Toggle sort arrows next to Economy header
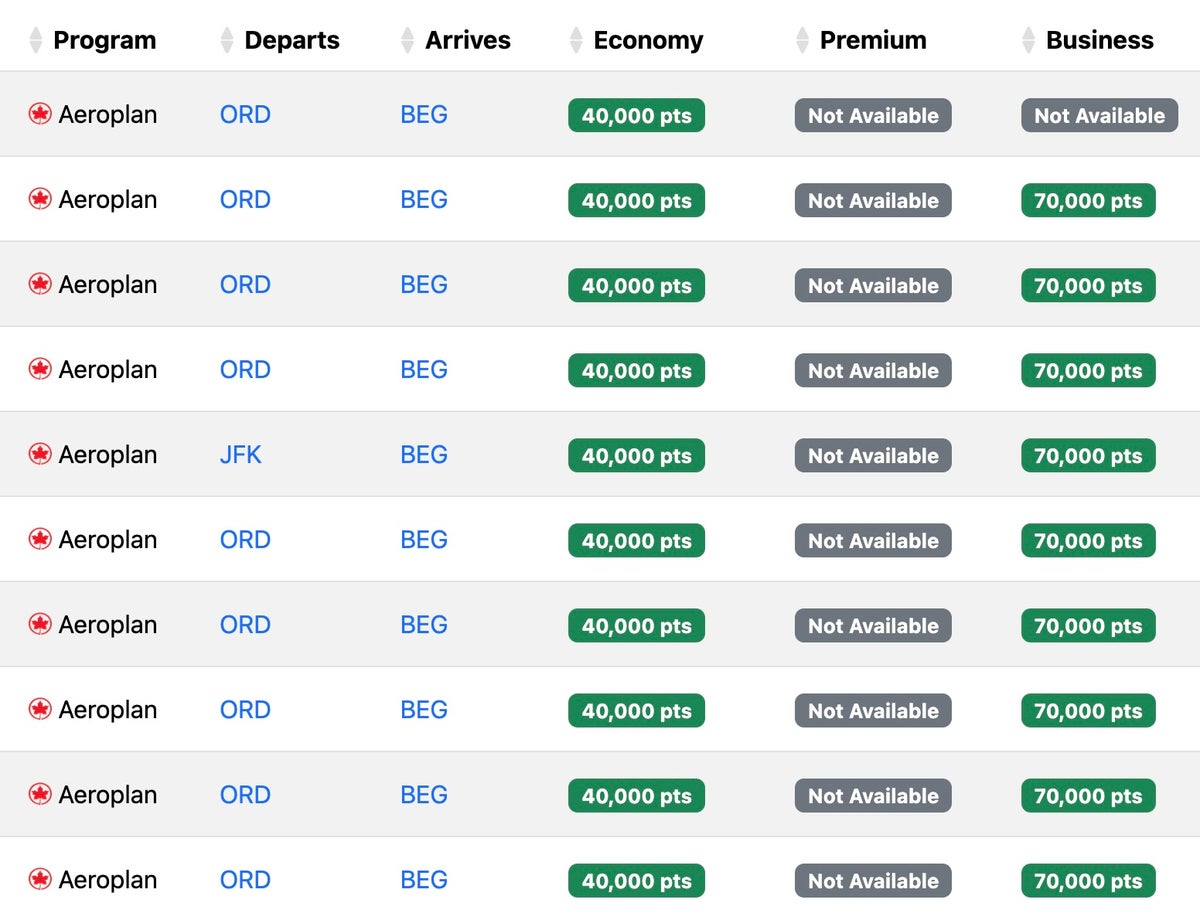 pyautogui.click(x=576, y=41)
